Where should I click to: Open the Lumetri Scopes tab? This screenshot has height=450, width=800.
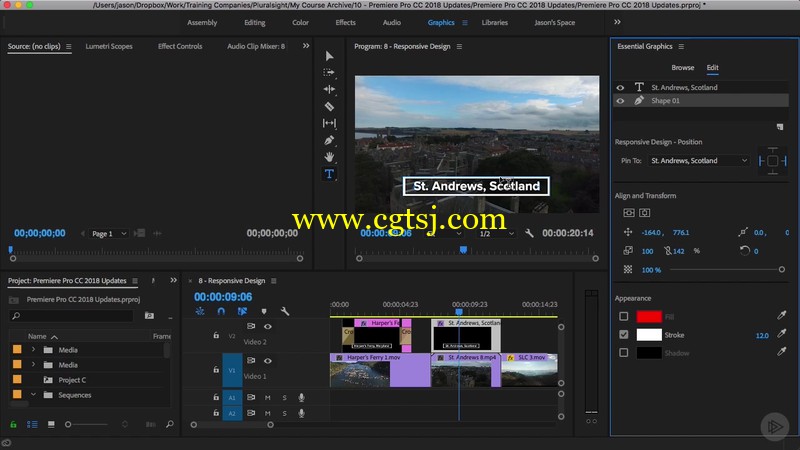(x=109, y=46)
